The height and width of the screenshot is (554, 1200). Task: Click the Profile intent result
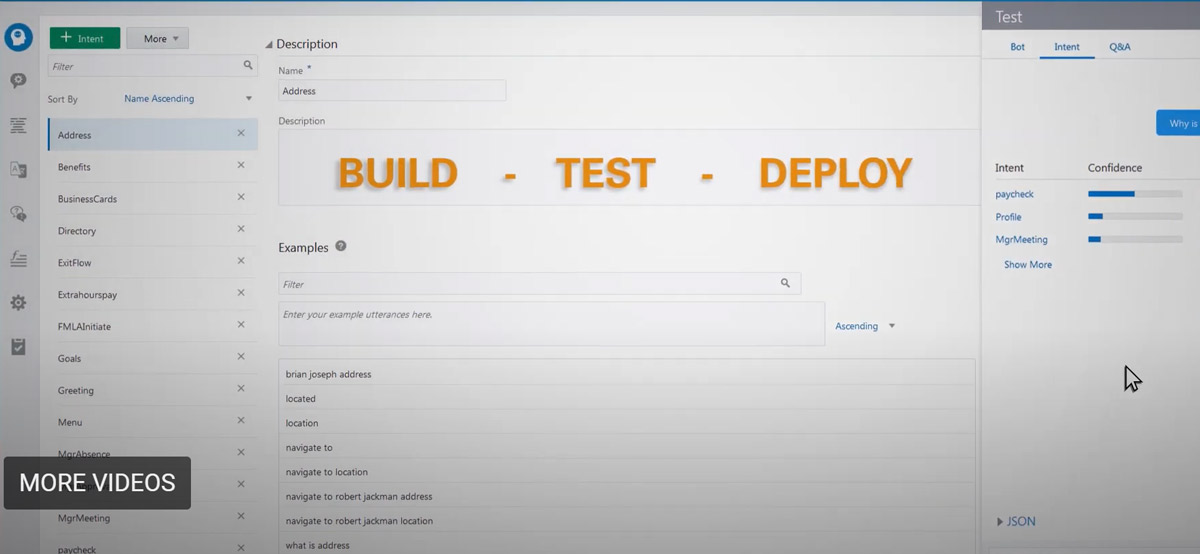pyautogui.click(x=1008, y=217)
